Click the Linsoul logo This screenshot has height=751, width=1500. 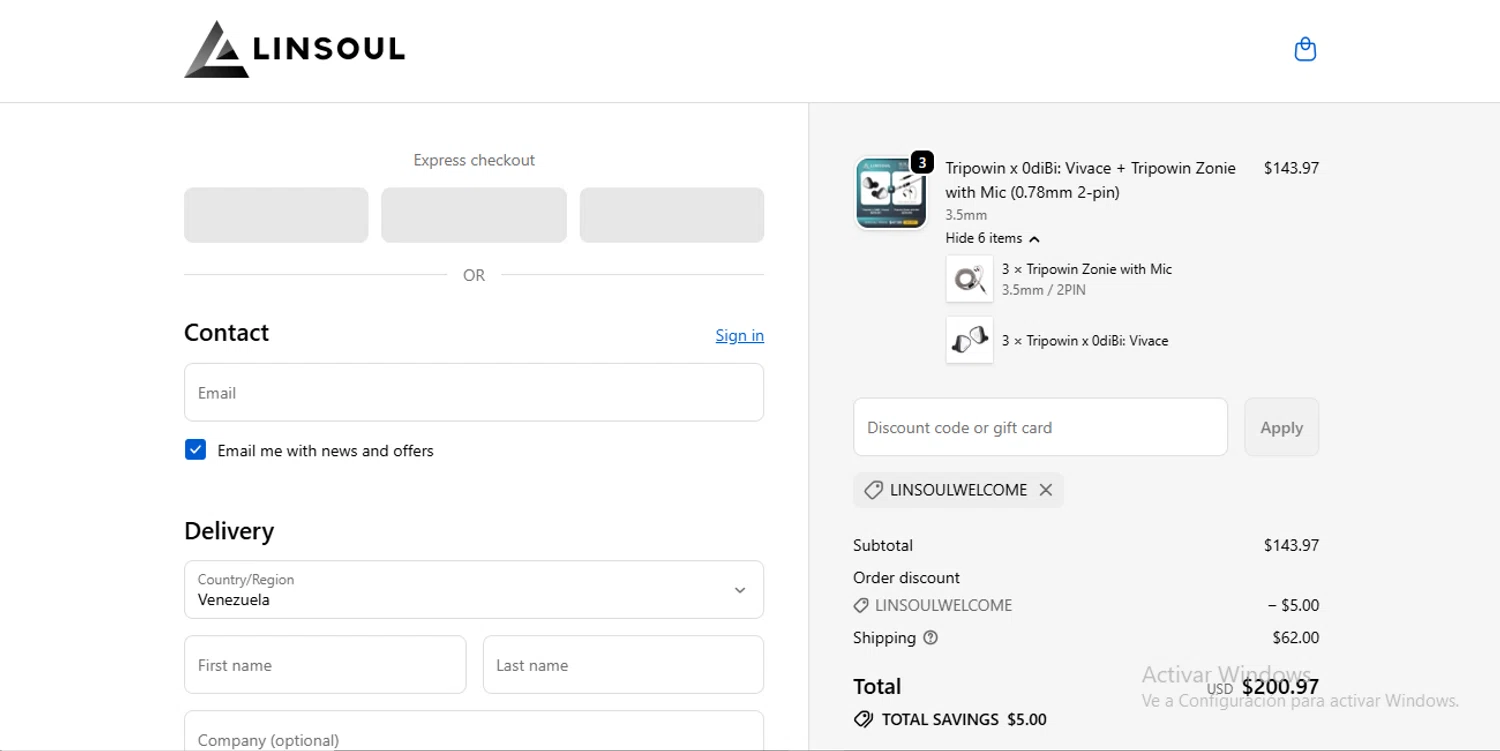pos(295,49)
